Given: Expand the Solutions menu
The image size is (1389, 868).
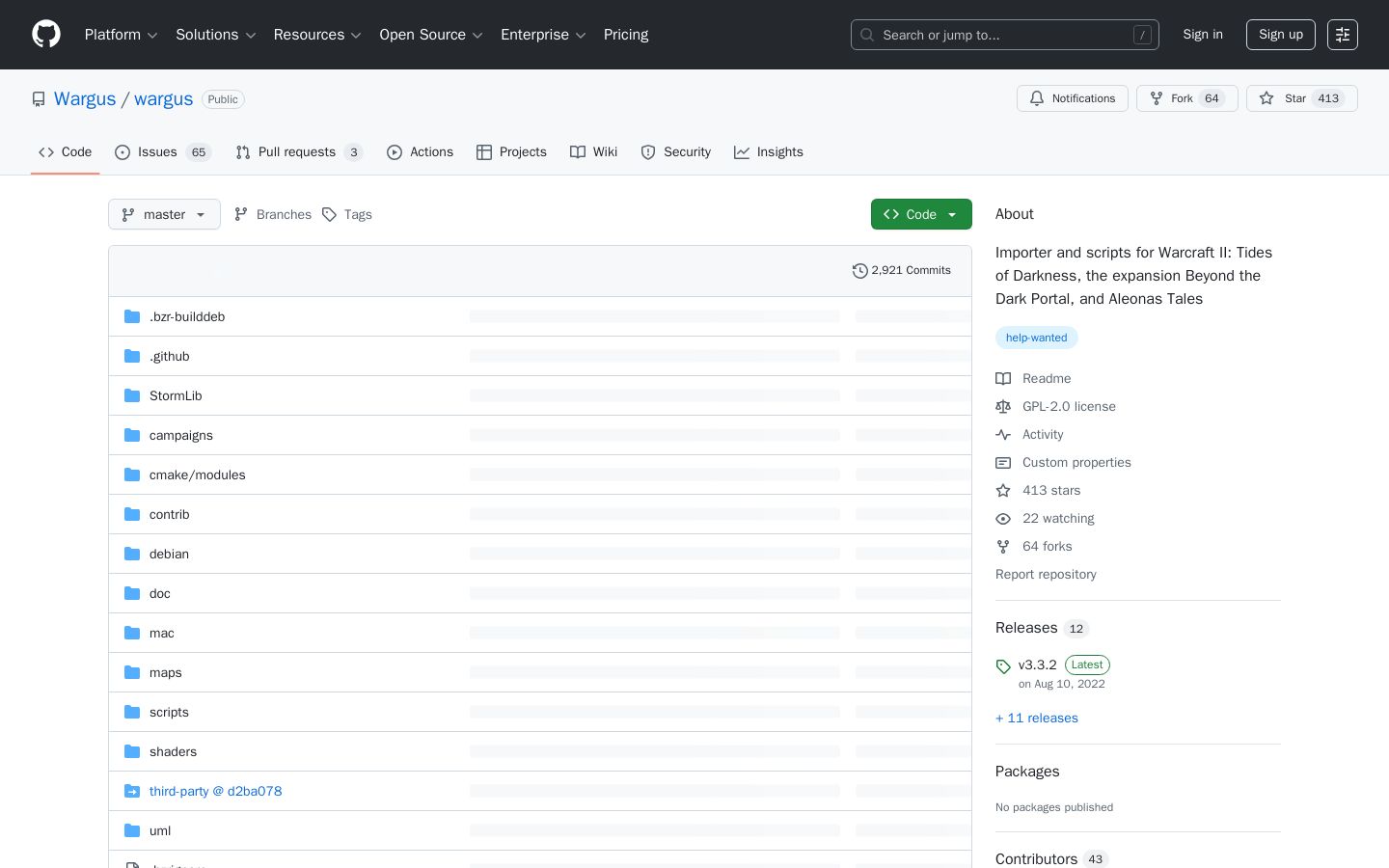Looking at the screenshot, I should [216, 35].
